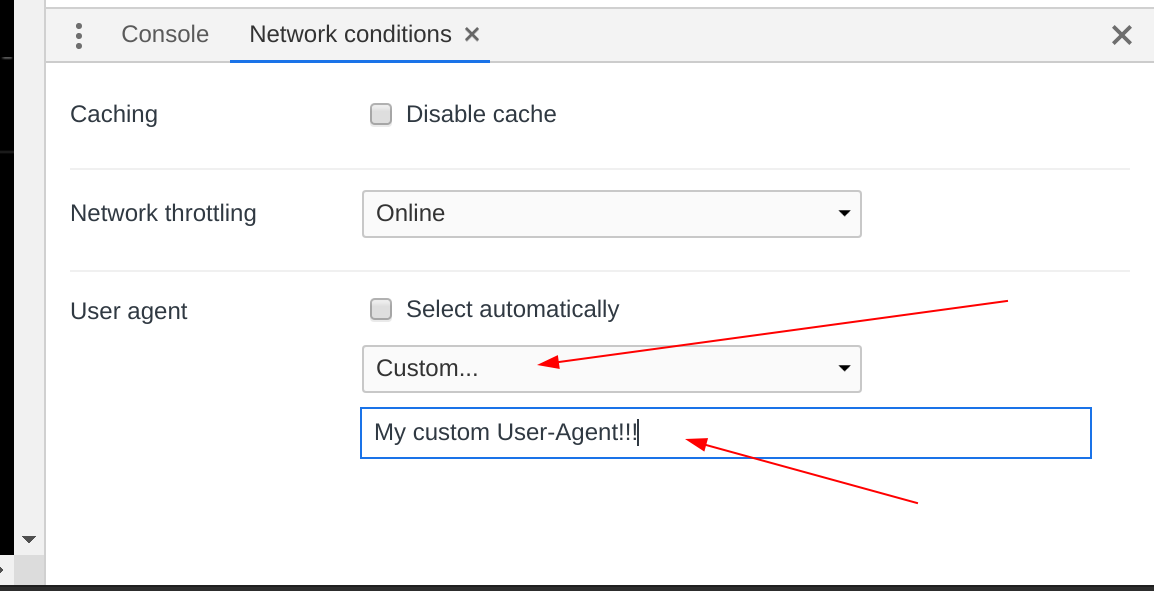Switch to the Console tab

(164, 34)
